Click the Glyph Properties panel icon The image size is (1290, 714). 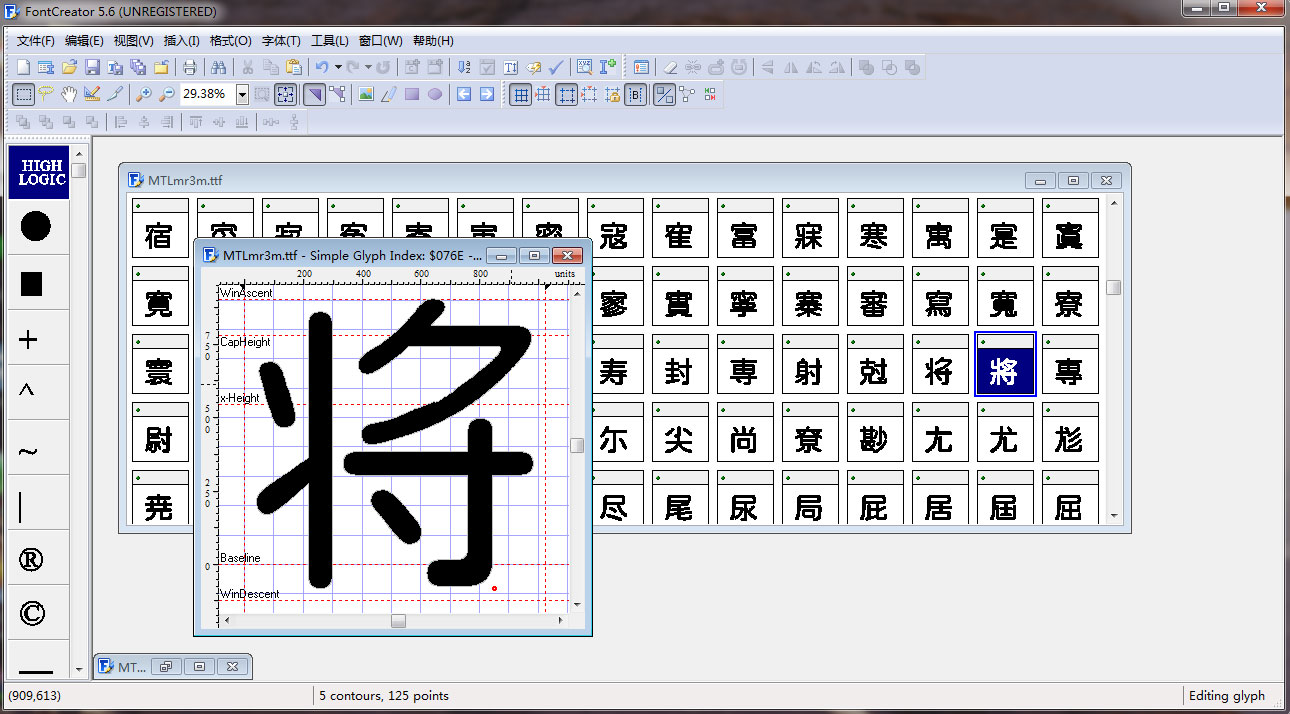coord(641,67)
